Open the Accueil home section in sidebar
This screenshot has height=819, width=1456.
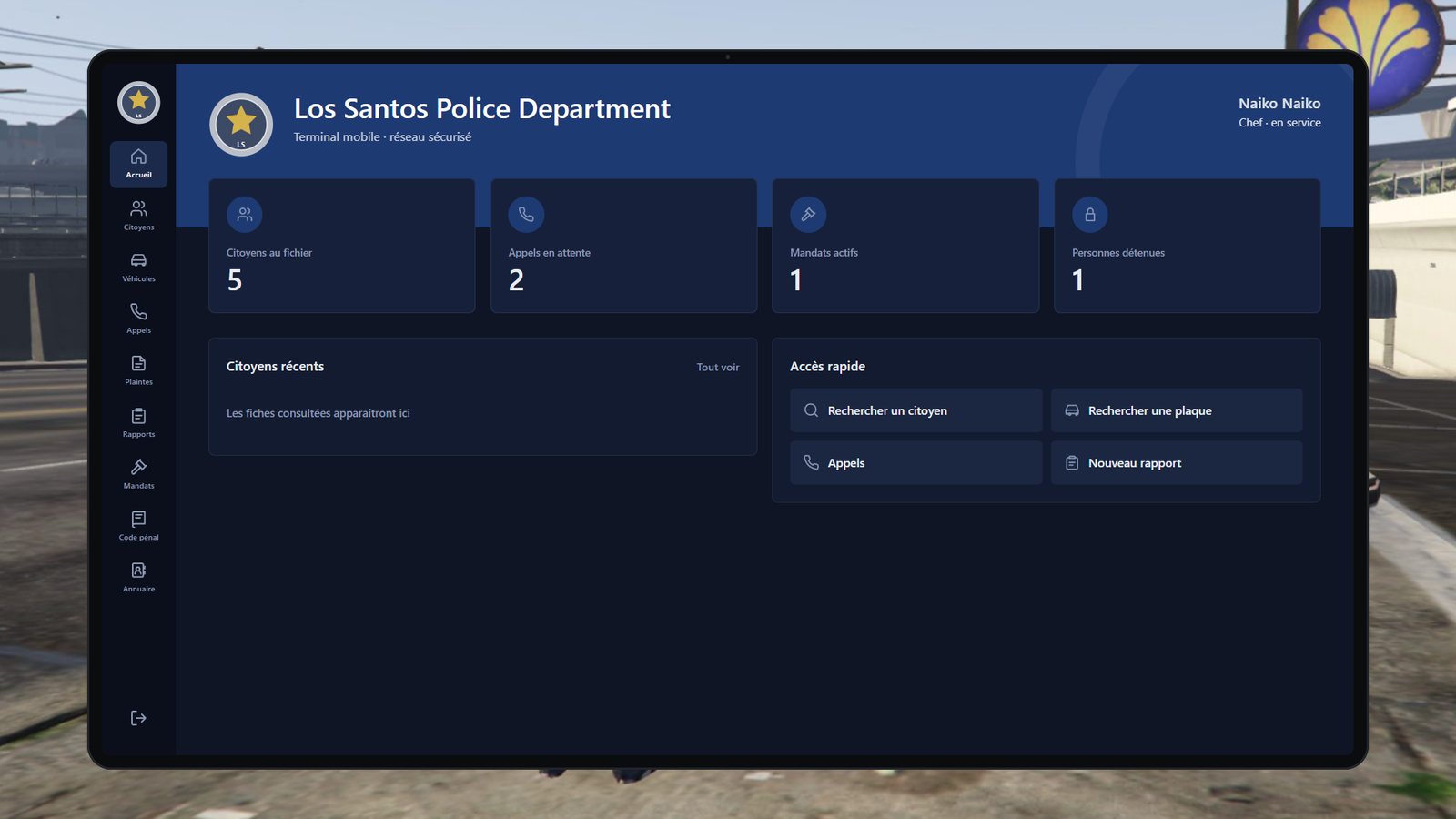click(x=138, y=164)
